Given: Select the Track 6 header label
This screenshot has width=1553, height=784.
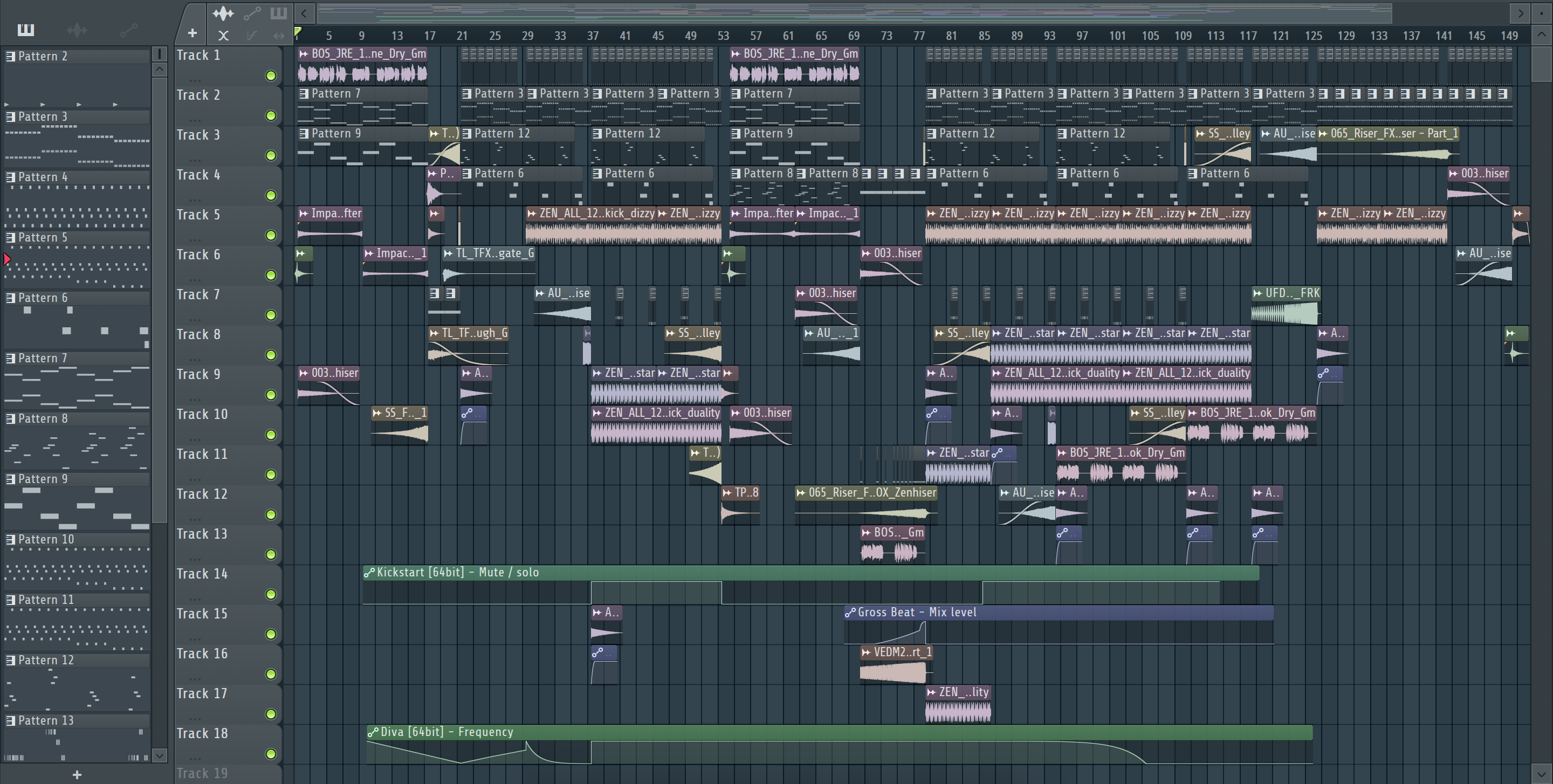Looking at the screenshot, I should (198, 255).
